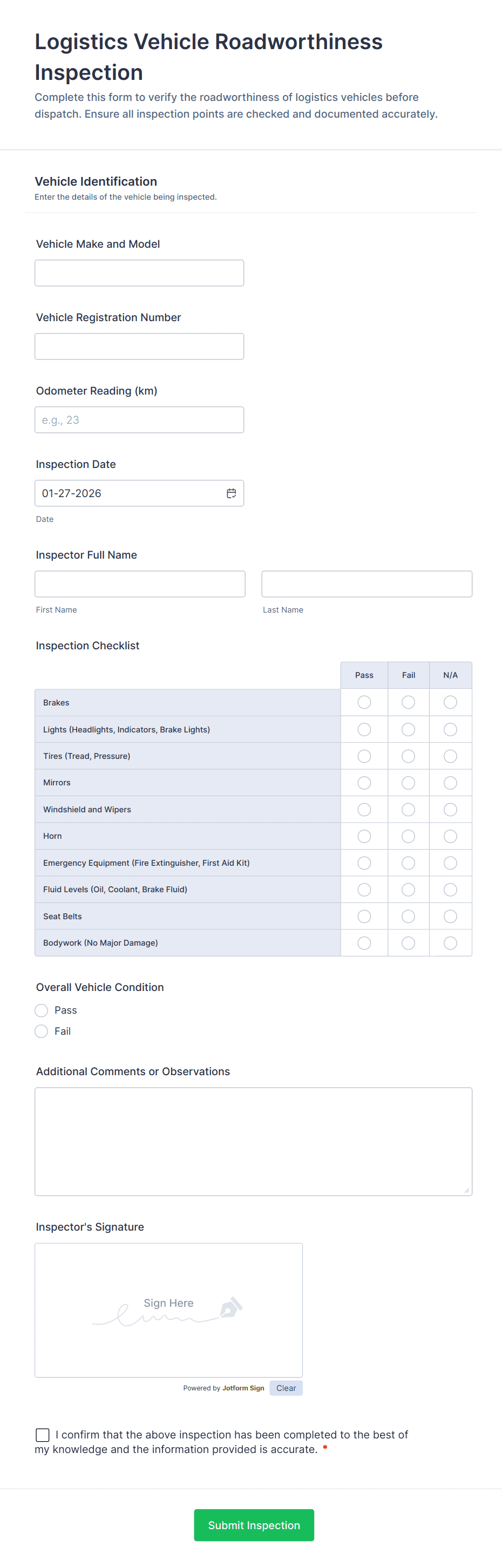The image size is (502, 1568).
Task: Check the inspection confirmation checkbox
Action: (x=42, y=1434)
